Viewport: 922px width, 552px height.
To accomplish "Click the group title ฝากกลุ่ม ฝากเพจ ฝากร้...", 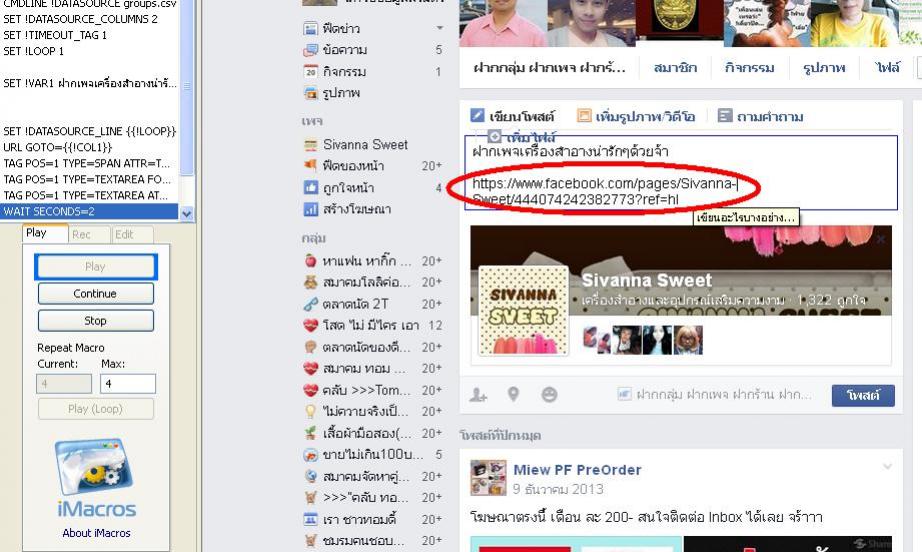I will (x=549, y=68).
